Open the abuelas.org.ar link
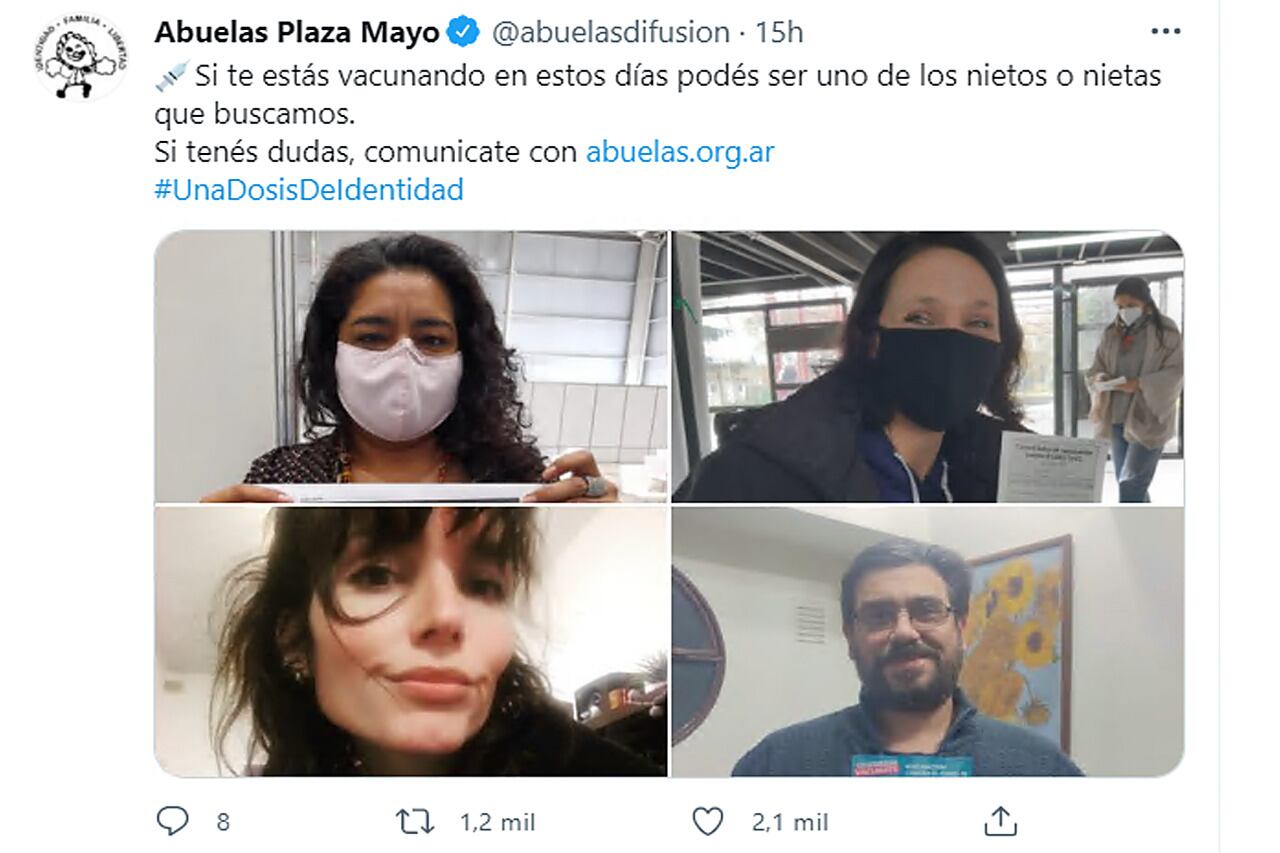This screenshot has height=853, width=1280. point(680,152)
